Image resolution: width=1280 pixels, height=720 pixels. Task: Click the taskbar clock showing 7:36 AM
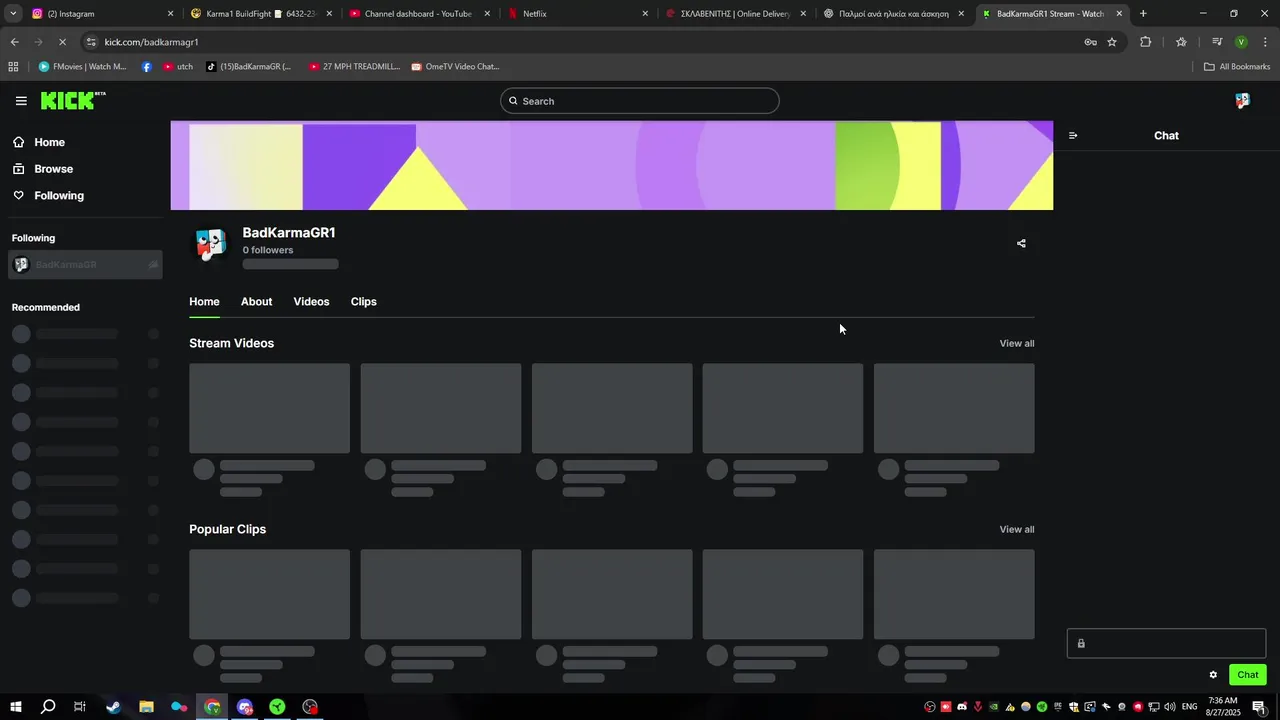[x=1223, y=707]
